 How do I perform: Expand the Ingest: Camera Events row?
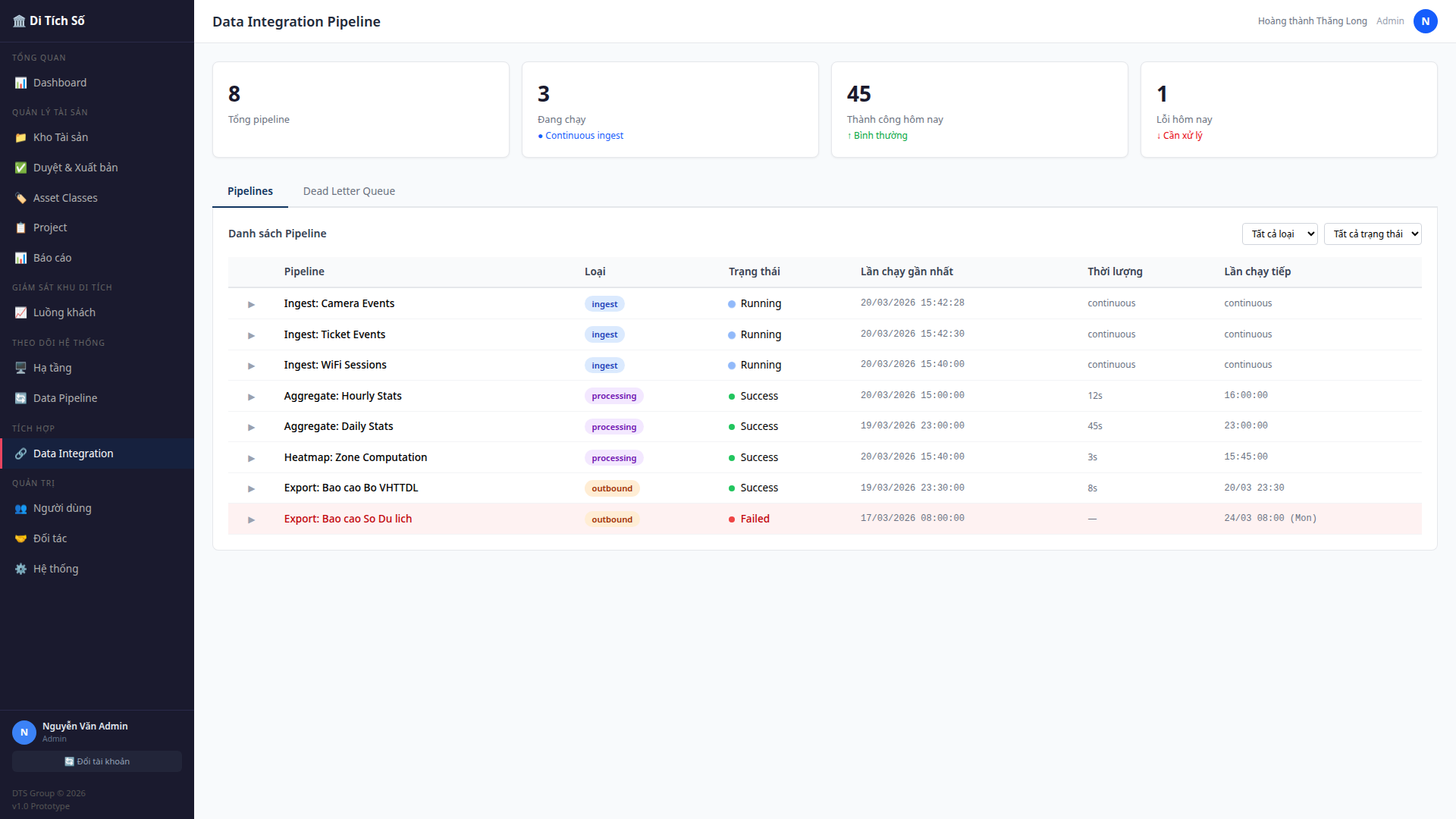pyautogui.click(x=251, y=304)
